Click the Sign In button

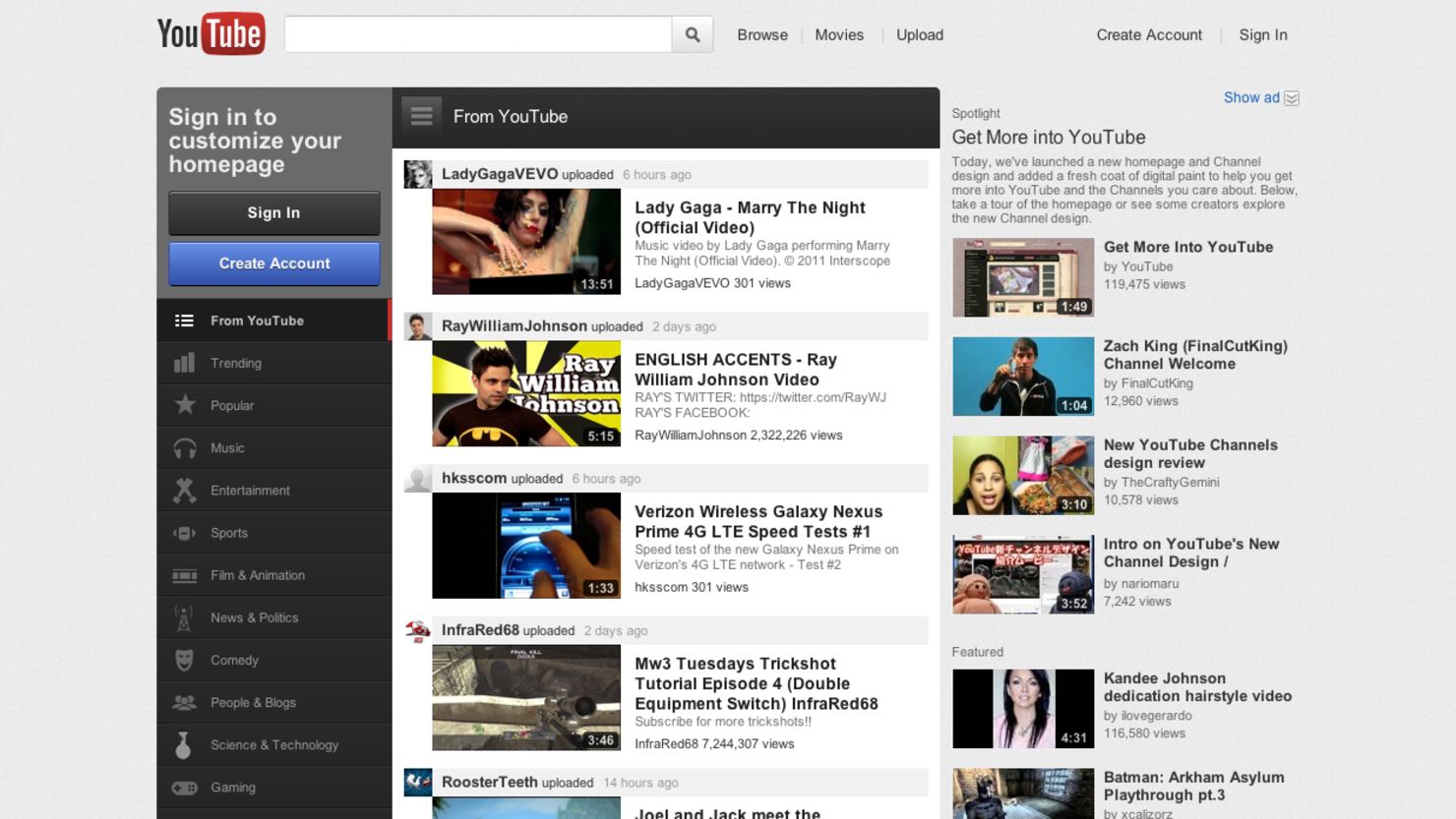coord(274,212)
